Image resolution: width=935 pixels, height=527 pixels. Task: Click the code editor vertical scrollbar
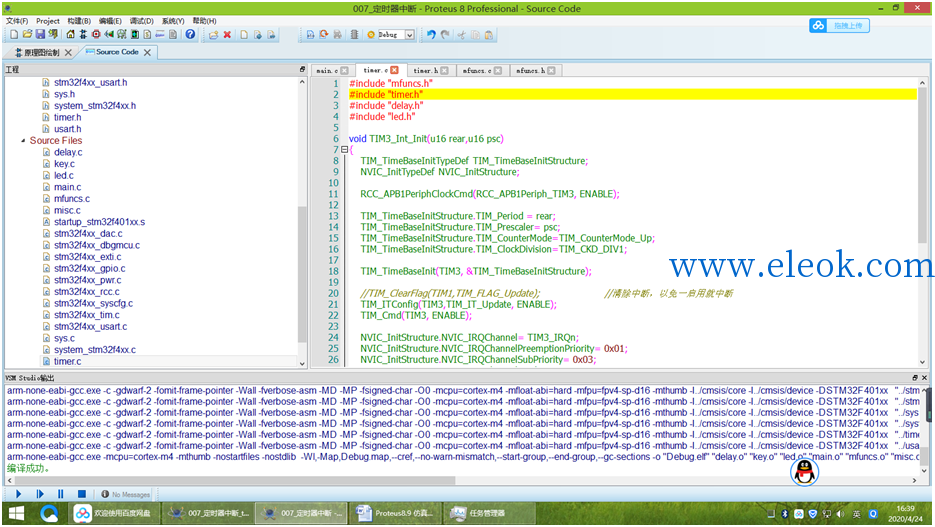click(x=923, y=164)
